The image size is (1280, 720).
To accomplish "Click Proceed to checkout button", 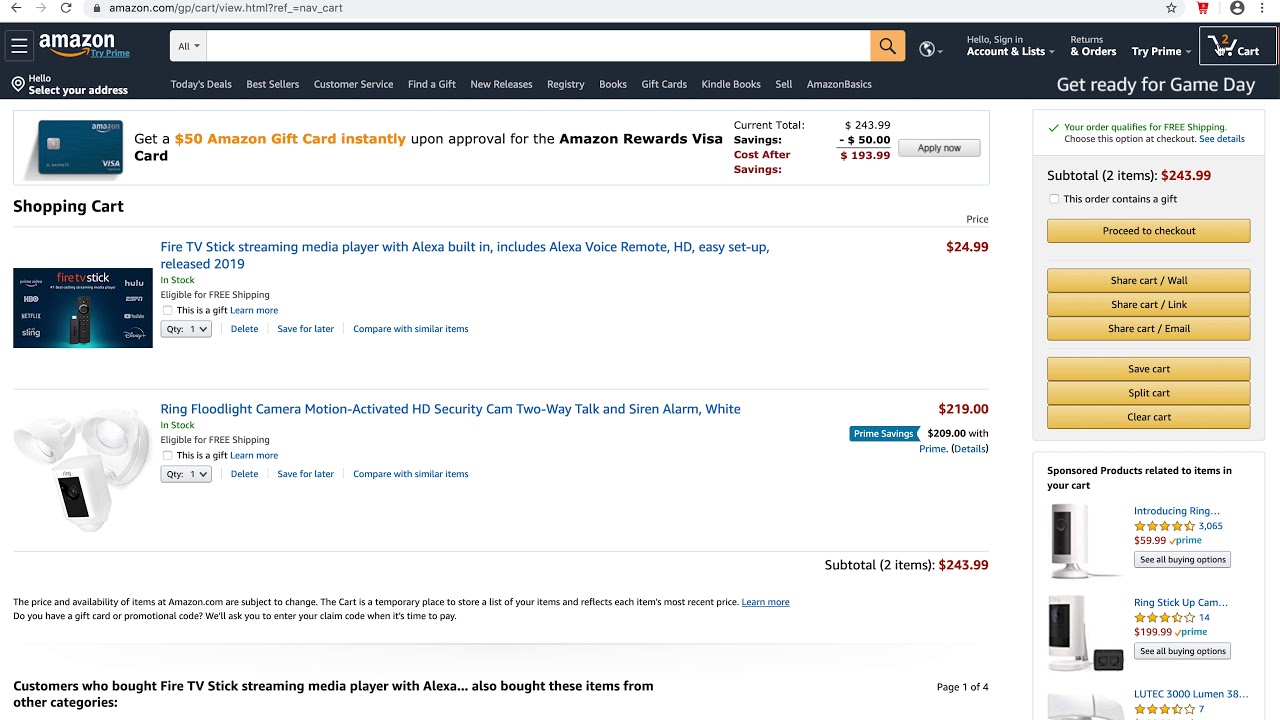I will pos(1148,231).
